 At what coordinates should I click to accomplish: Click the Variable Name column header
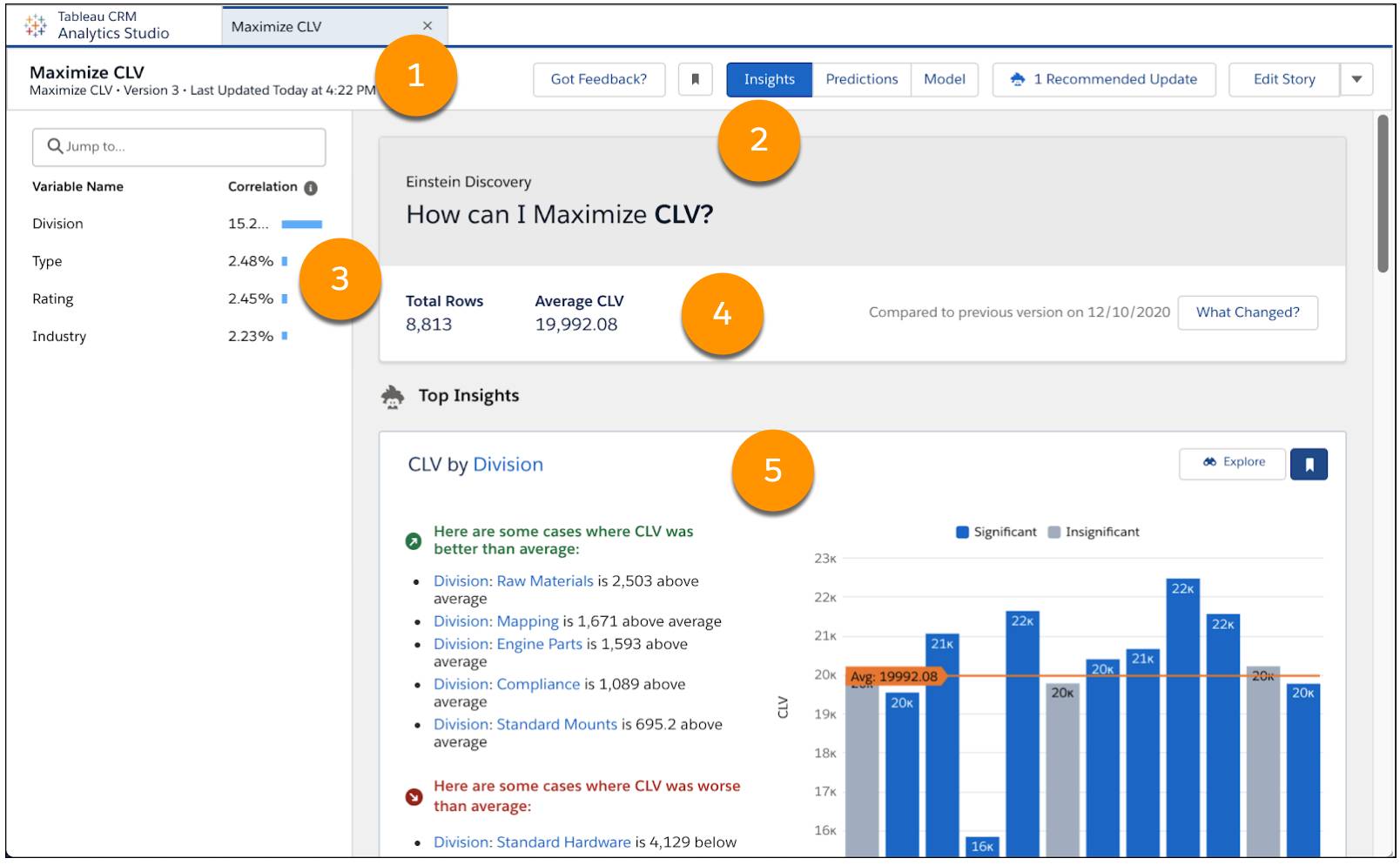[x=77, y=186]
